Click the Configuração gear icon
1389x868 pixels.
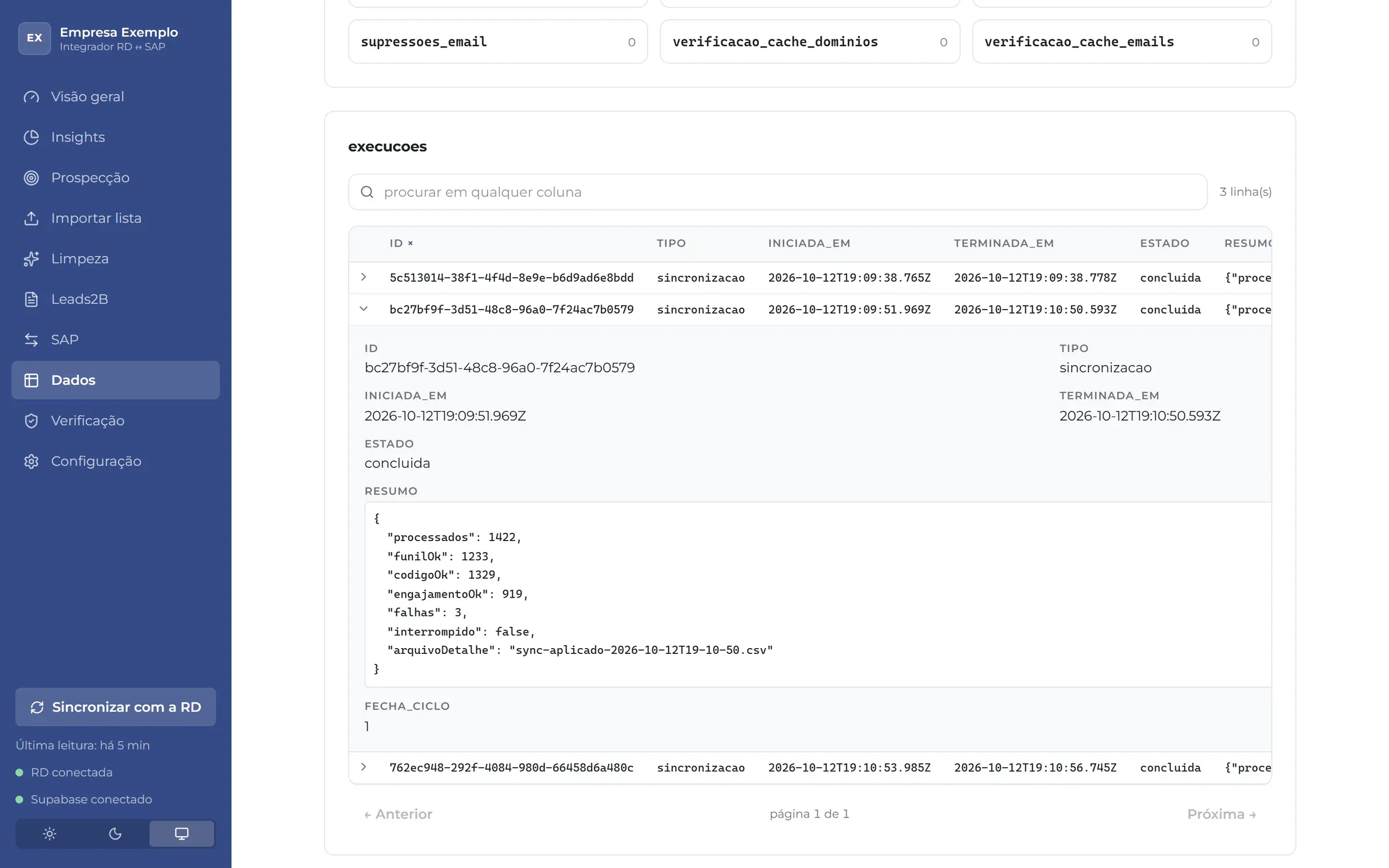(31, 461)
